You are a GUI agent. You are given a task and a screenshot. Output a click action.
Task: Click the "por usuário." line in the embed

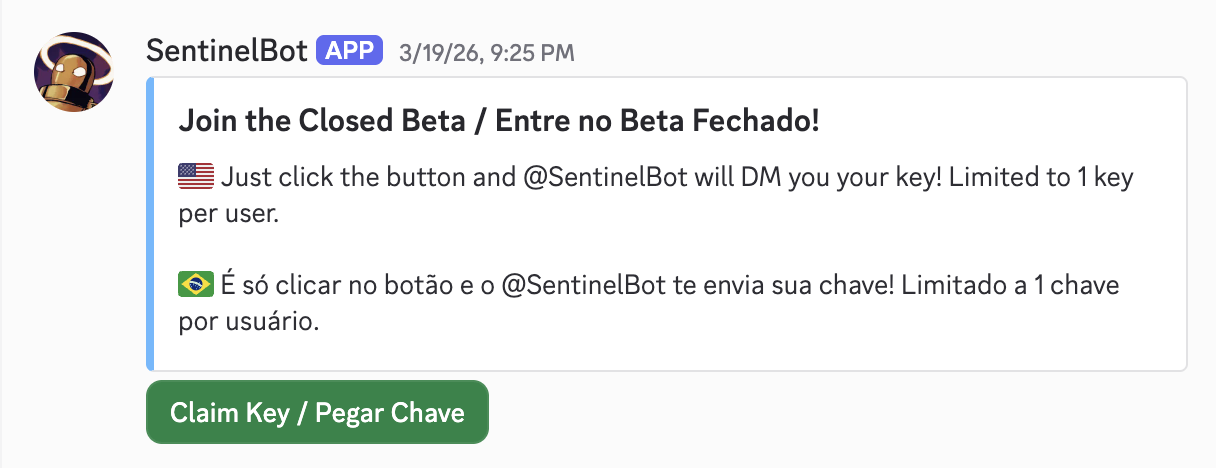click(248, 322)
